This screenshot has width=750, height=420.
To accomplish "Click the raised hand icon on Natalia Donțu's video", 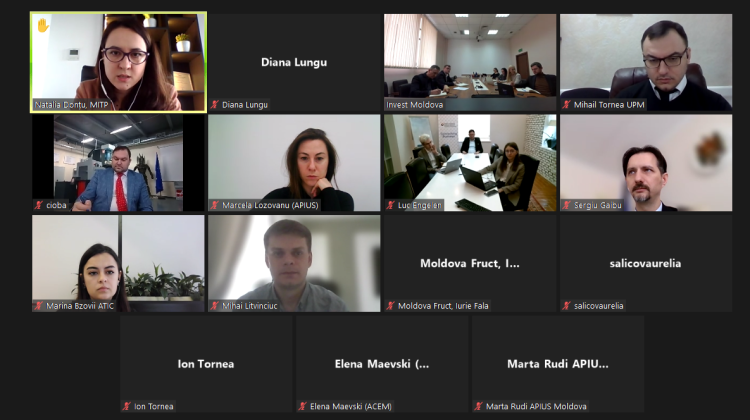I will pyautogui.click(x=43, y=25).
